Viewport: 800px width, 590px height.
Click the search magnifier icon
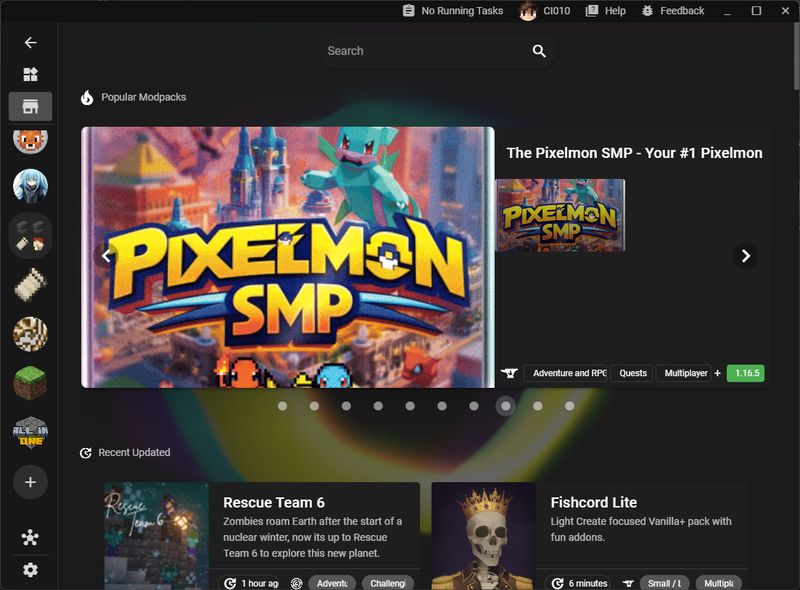click(x=539, y=51)
